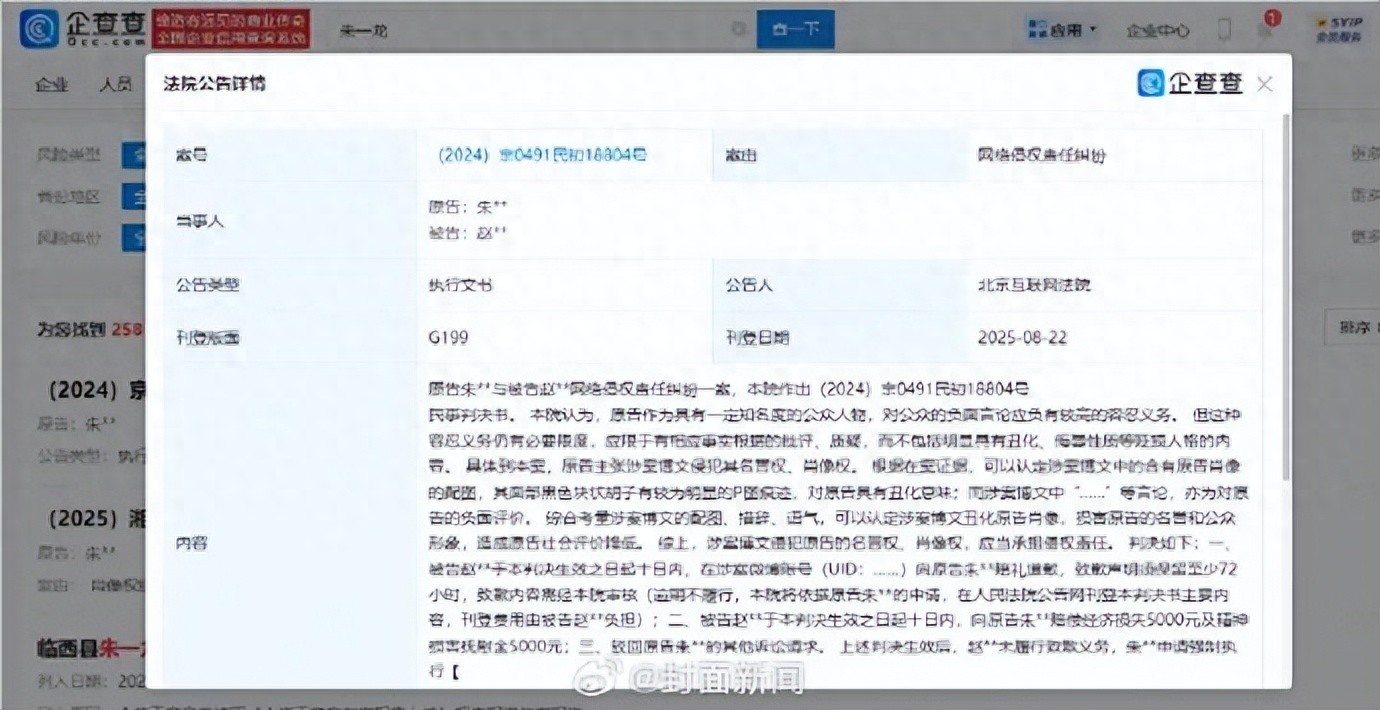
Task: Select the 企业中心 icon
Action: coord(1155,29)
